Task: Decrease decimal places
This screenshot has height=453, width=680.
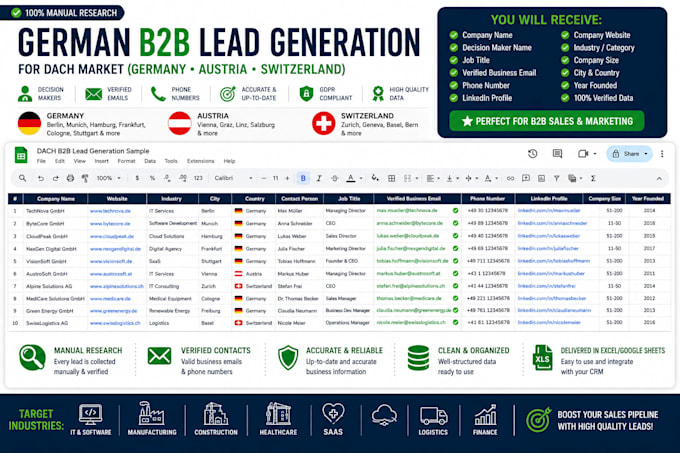Action: tap(167, 178)
